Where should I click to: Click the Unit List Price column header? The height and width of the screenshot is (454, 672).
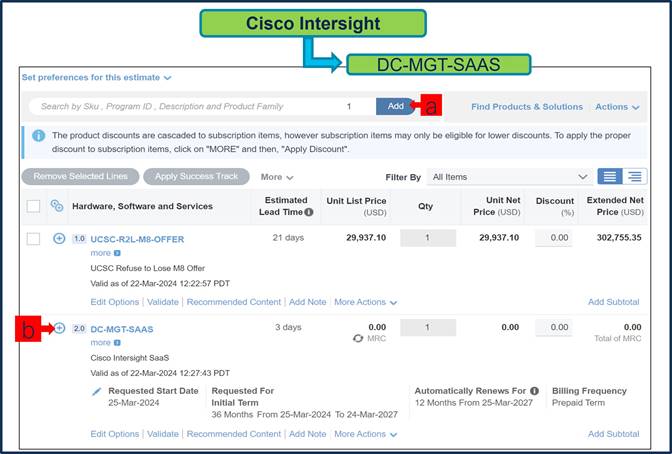click(x=356, y=206)
